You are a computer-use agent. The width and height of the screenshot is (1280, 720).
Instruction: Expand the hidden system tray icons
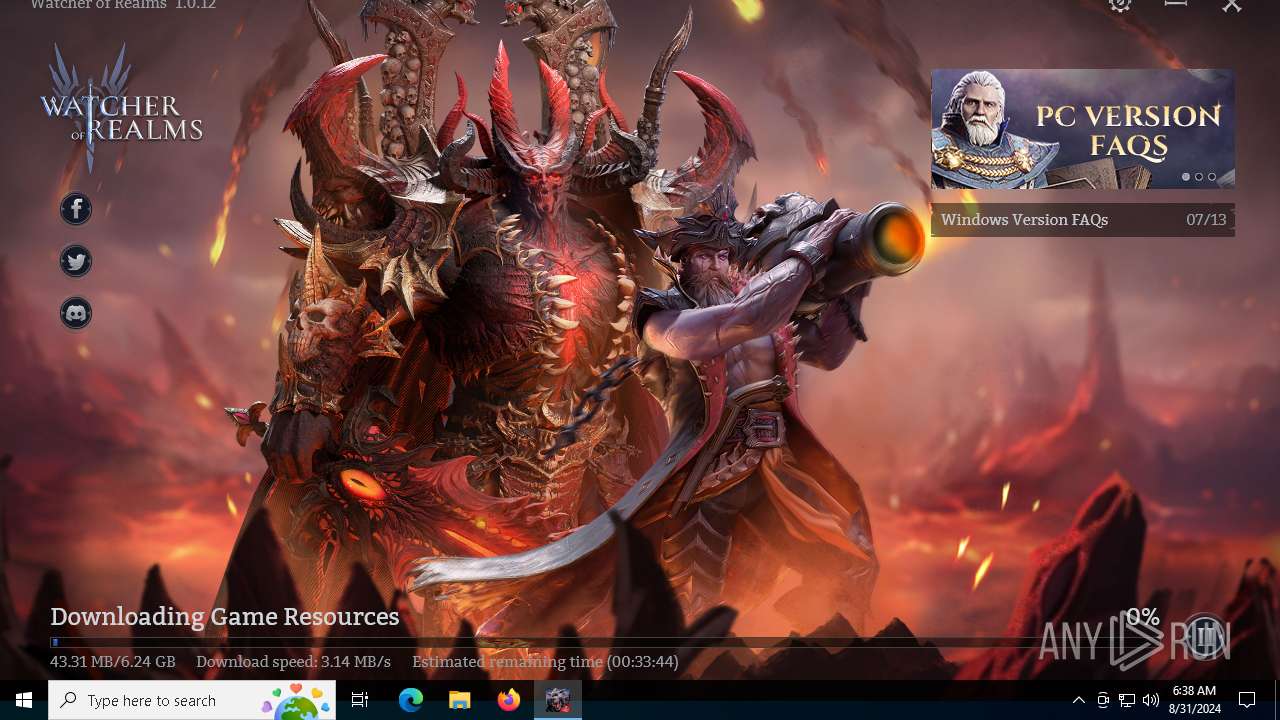[1078, 700]
